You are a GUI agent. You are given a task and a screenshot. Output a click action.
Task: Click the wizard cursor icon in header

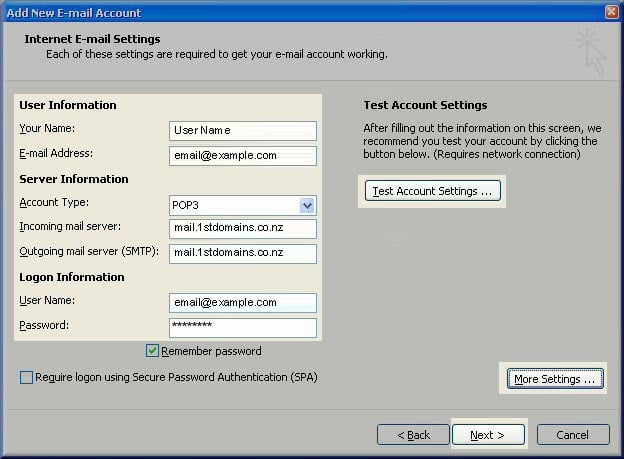[590, 52]
